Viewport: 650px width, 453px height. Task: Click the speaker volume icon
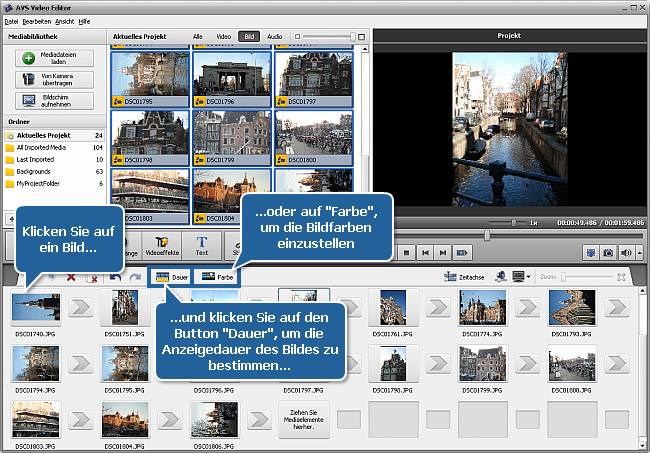[x=627, y=253]
